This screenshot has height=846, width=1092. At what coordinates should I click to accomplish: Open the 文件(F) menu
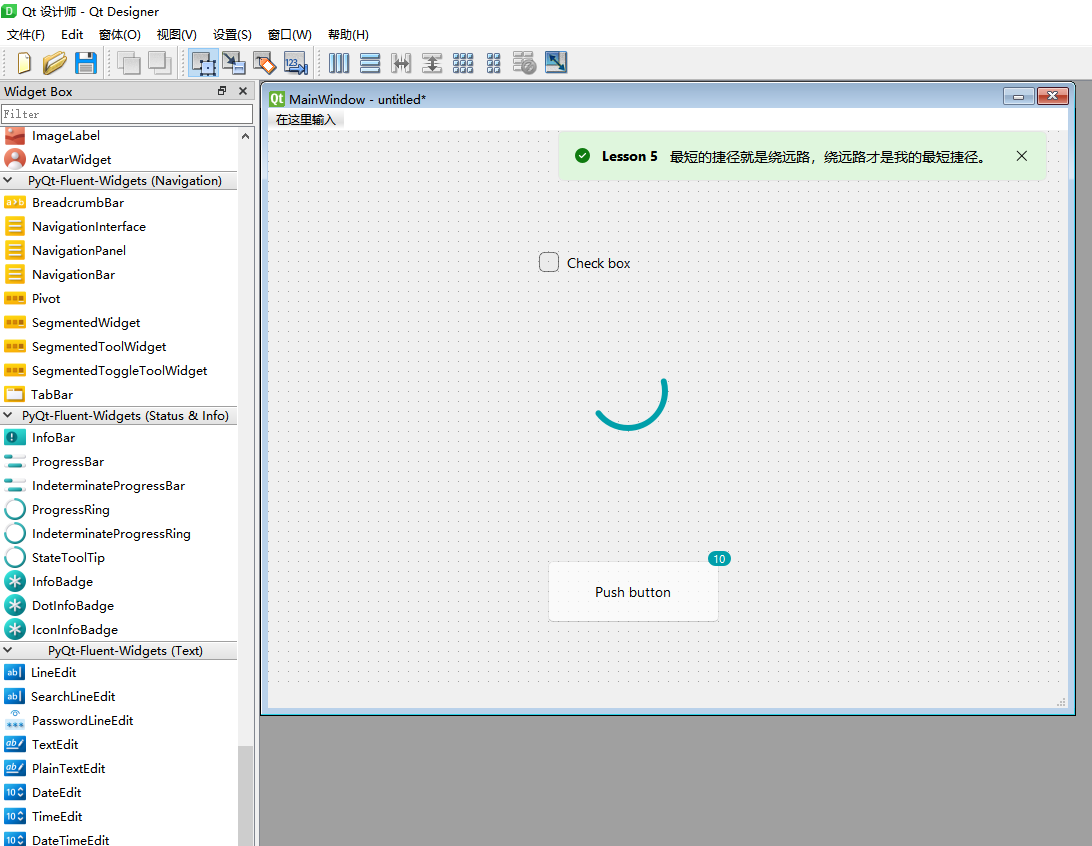26,35
